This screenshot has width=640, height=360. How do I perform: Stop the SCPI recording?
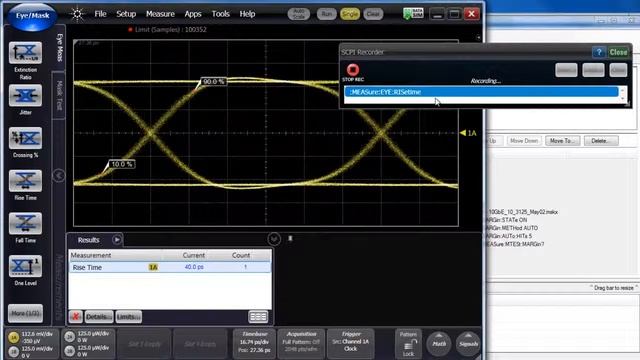(x=353, y=71)
